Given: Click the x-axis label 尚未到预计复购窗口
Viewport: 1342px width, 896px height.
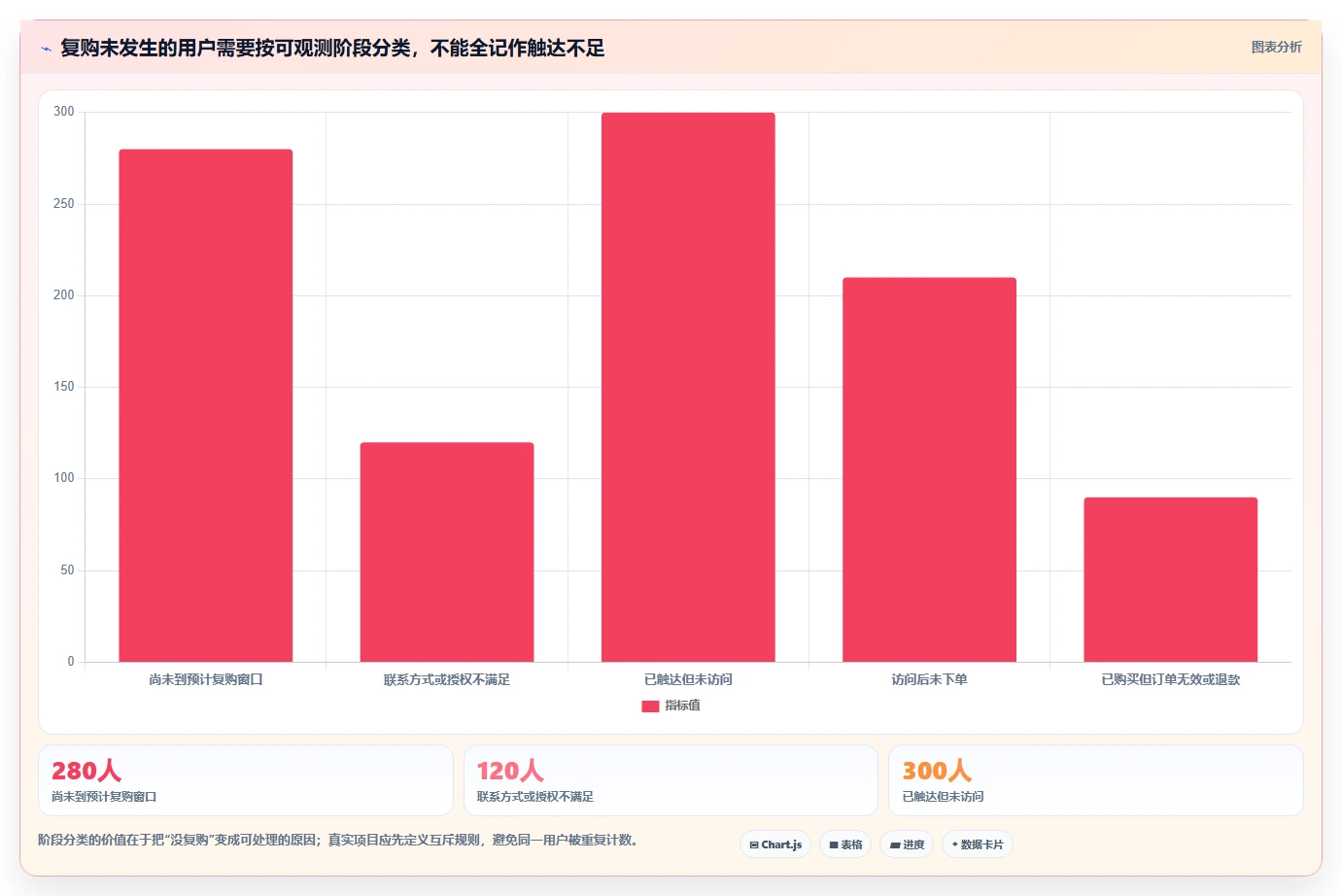Looking at the screenshot, I should 206,680.
